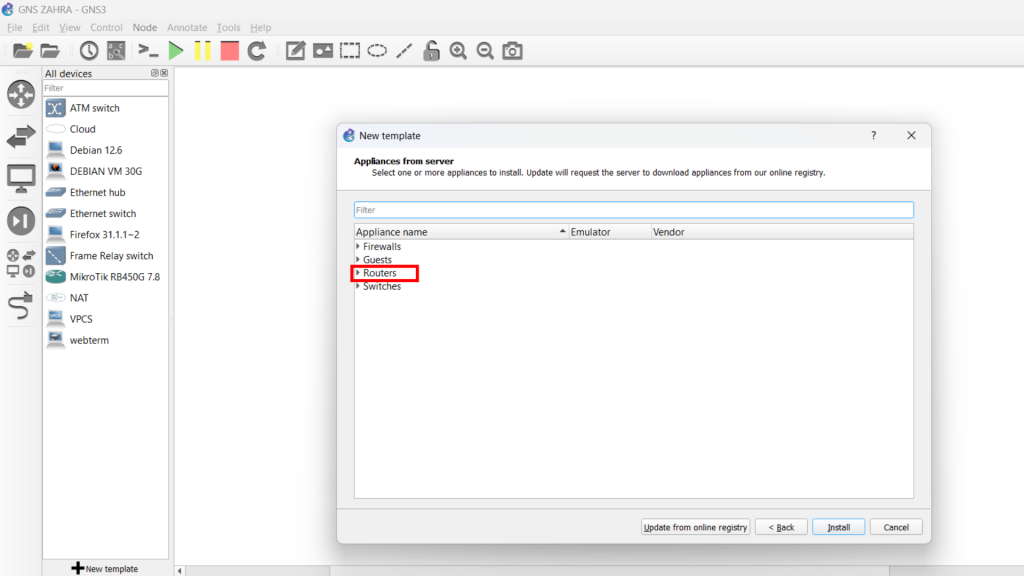Viewport: 1024px width, 576px height.
Task: Click the Install button
Action: (838, 527)
